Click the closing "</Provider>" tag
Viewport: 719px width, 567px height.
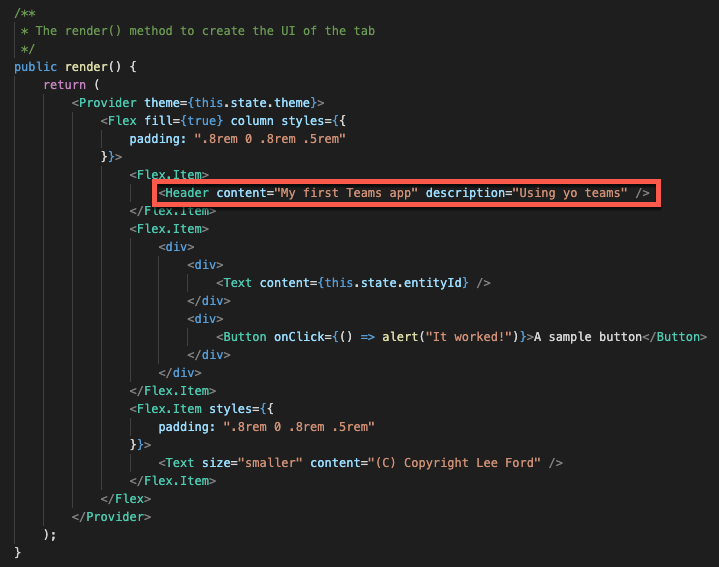[111, 517]
